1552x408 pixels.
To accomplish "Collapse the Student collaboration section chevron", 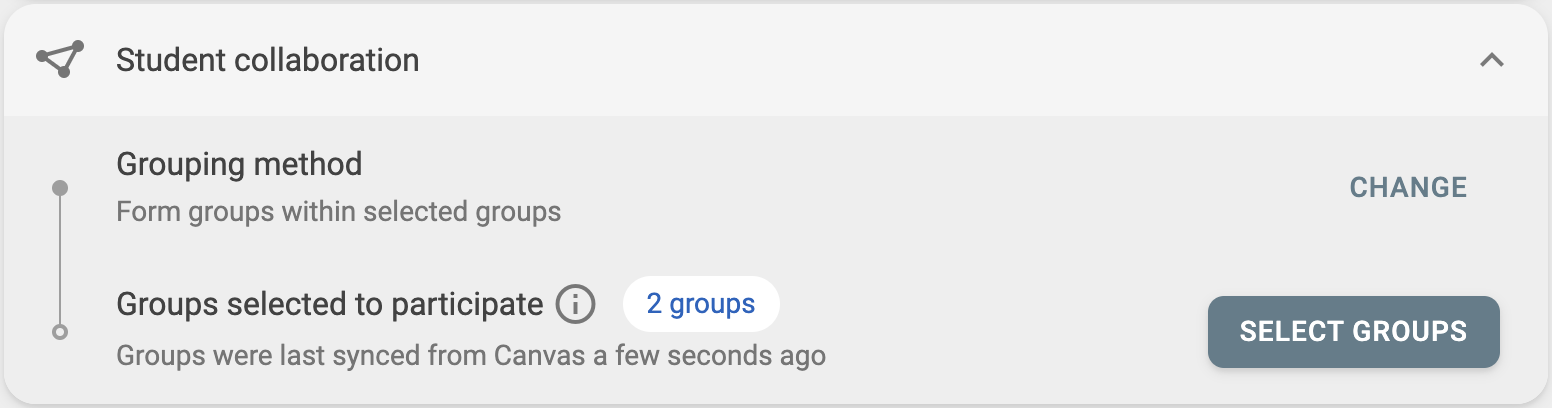I will 1491,60.
